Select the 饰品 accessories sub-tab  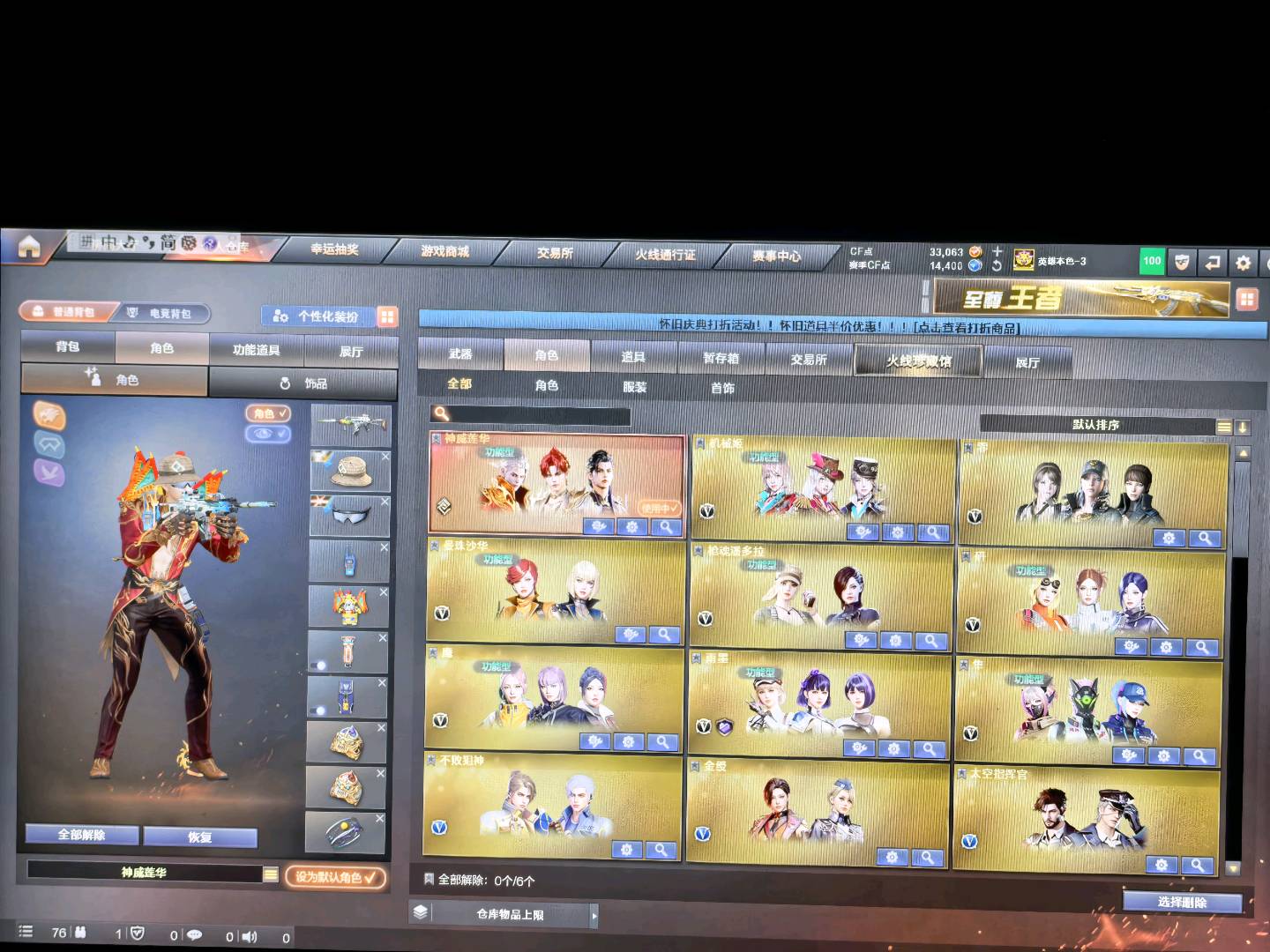(303, 383)
